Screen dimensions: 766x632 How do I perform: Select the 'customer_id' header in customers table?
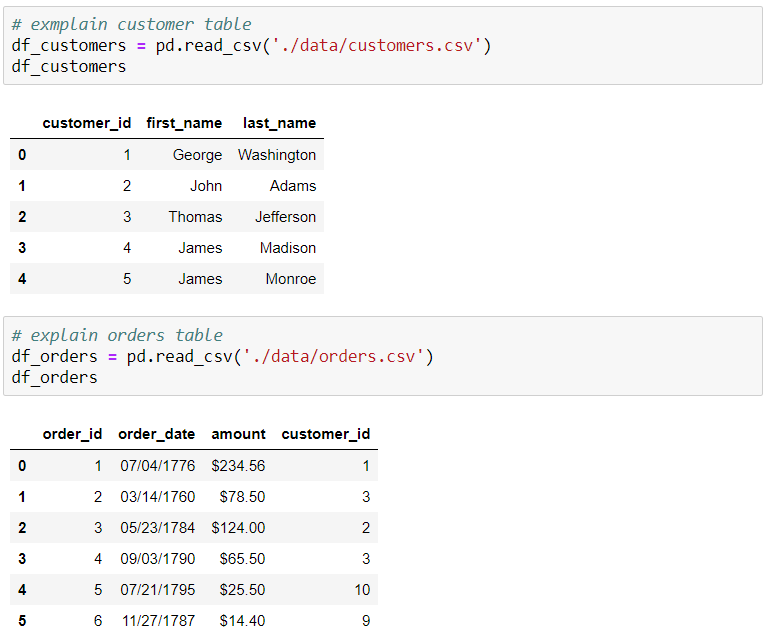pyautogui.click(x=86, y=123)
